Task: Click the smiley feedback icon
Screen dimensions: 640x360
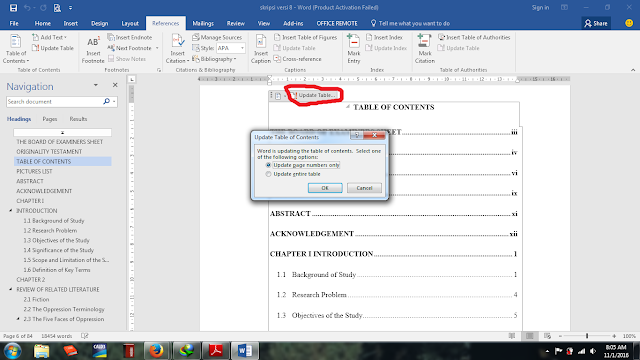Action: click(x=629, y=23)
